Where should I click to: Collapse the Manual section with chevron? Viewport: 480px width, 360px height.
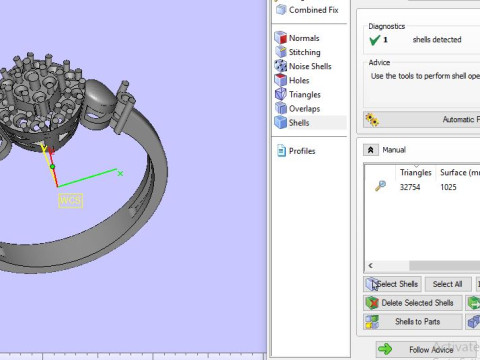click(371, 150)
